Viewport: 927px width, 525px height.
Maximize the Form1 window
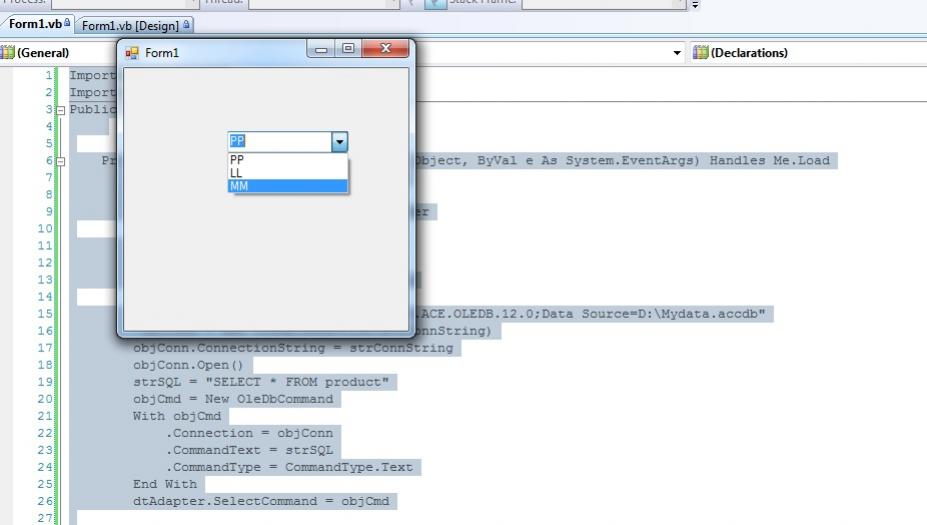coord(348,48)
